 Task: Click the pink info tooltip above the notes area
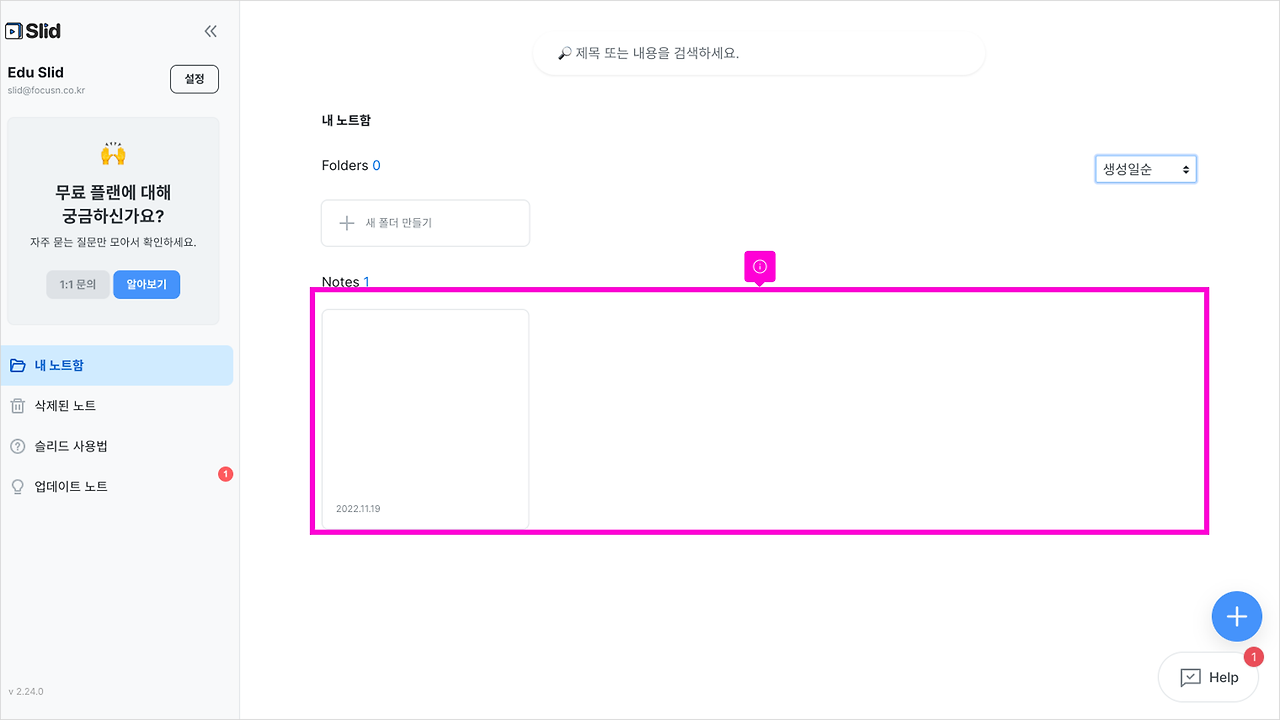pyautogui.click(x=759, y=266)
